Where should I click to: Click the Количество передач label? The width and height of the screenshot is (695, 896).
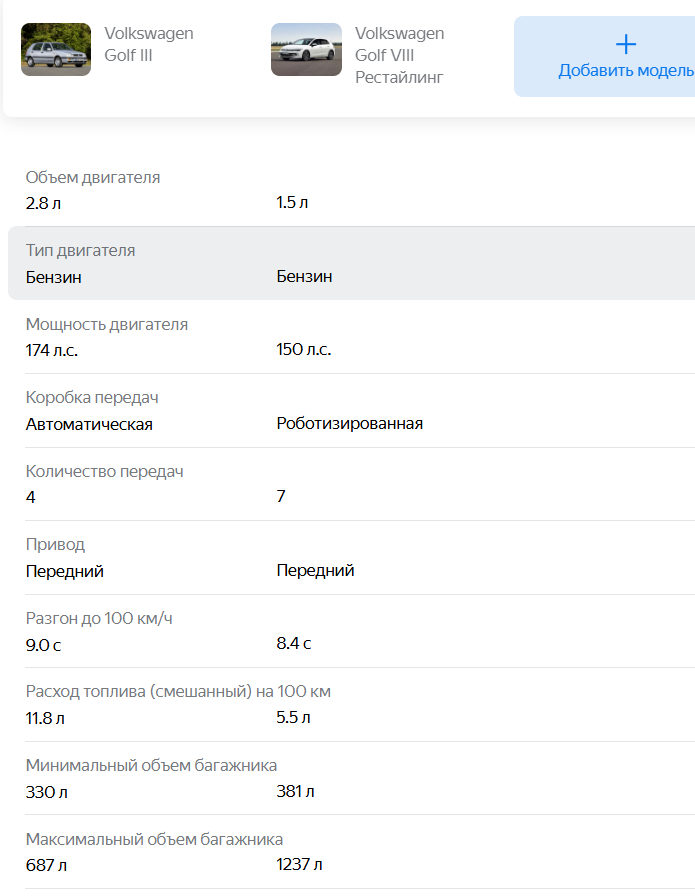coord(105,471)
